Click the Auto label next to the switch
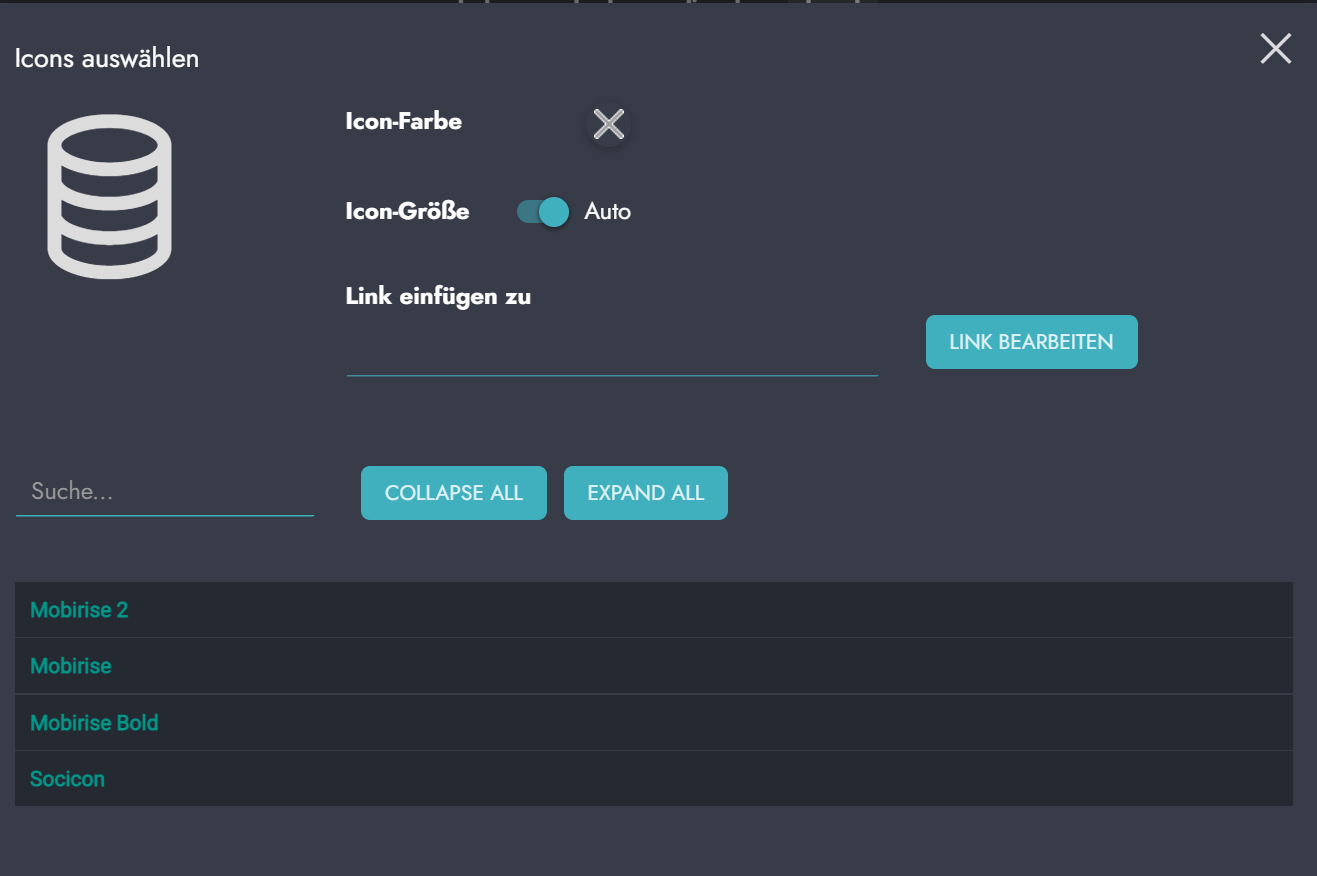The image size is (1317, 876). click(607, 212)
